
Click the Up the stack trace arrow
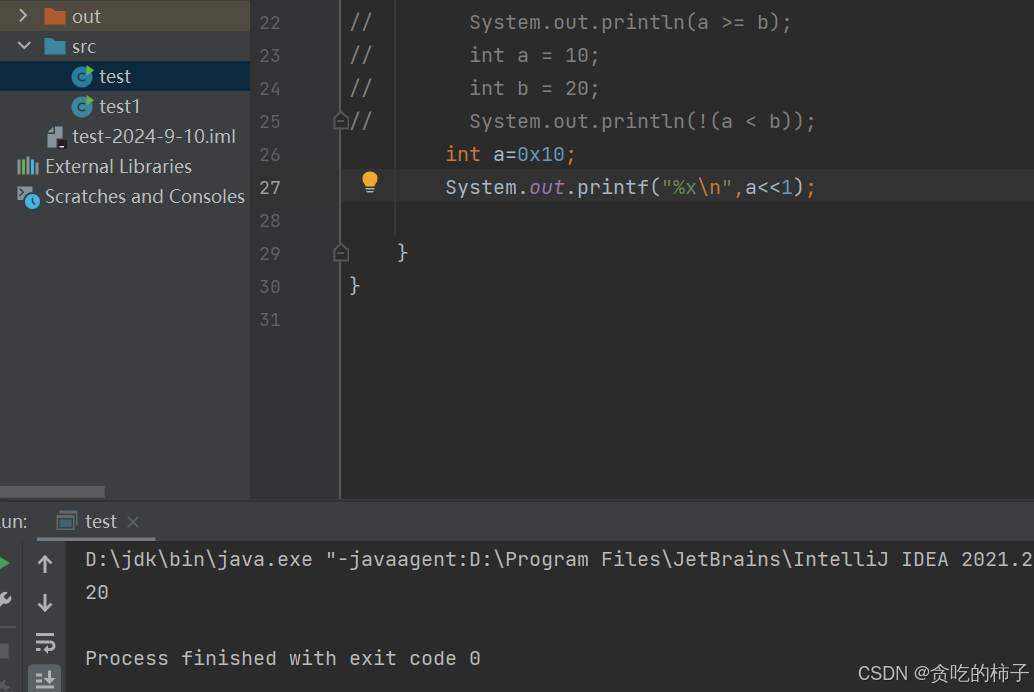(45, 564)
